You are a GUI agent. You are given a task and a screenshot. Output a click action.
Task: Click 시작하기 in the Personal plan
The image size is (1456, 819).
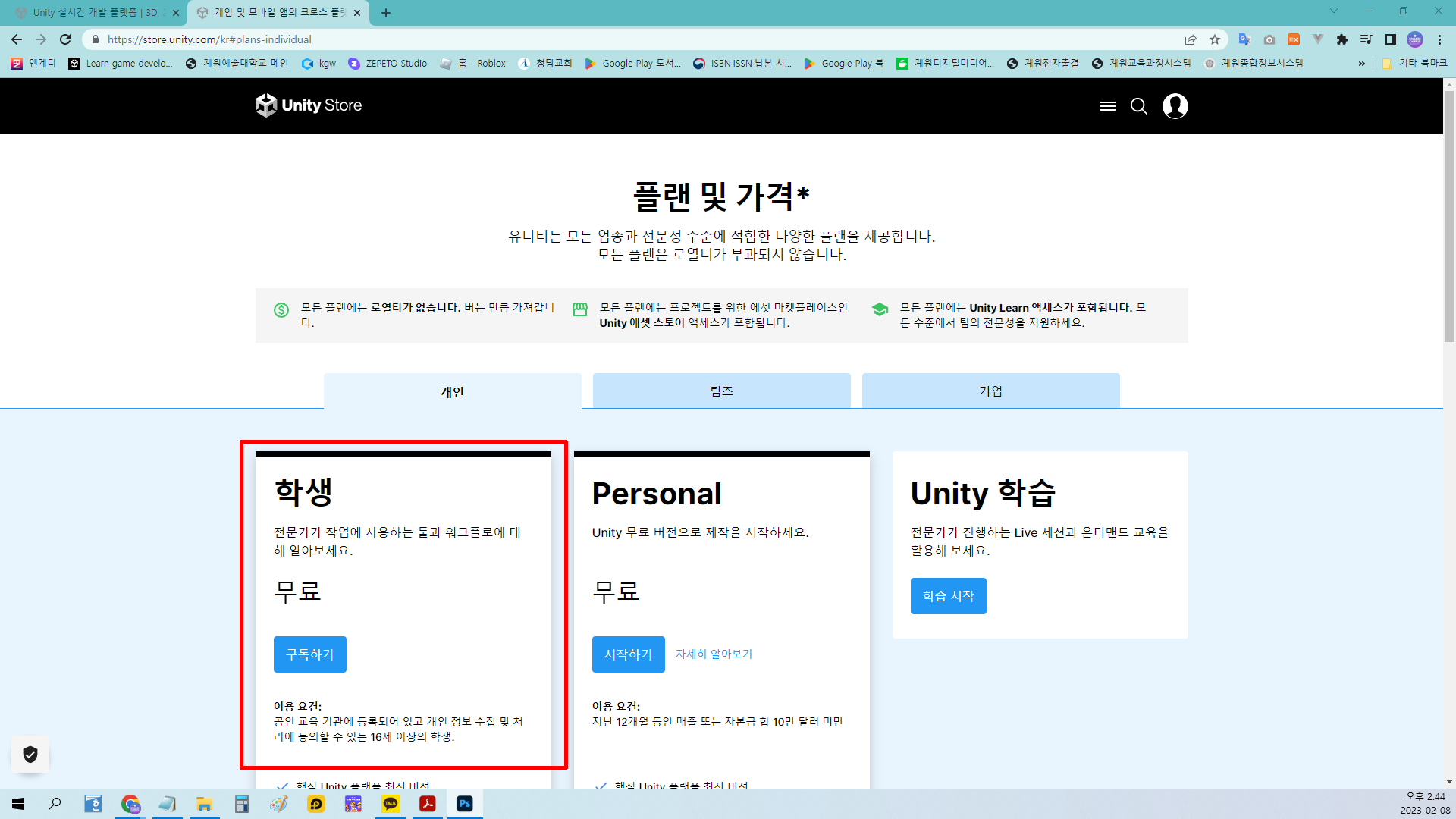(x=629, y=654)
